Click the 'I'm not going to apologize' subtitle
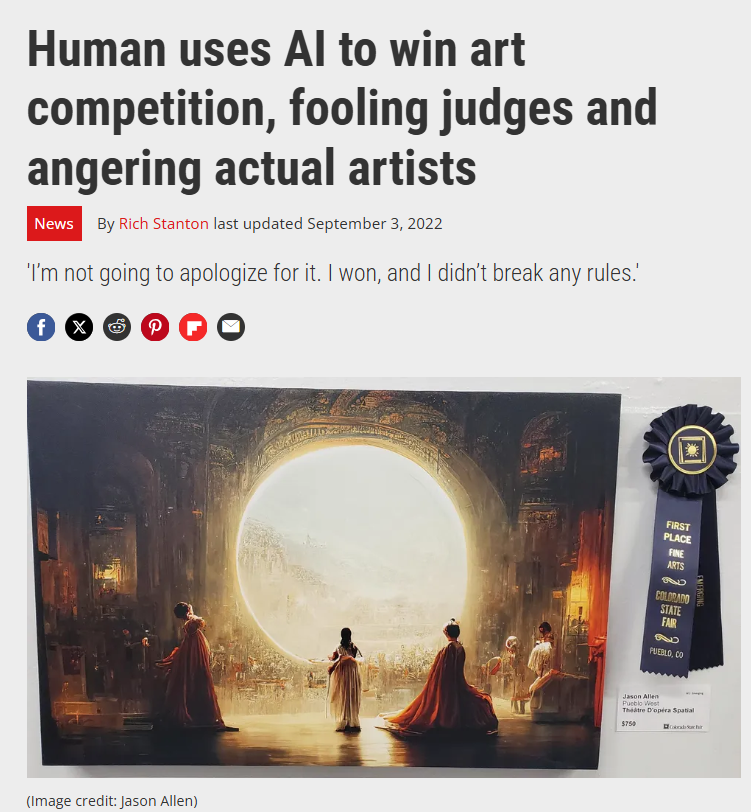The height and width of the screenshot is (812, 751). tap(333, 273)
